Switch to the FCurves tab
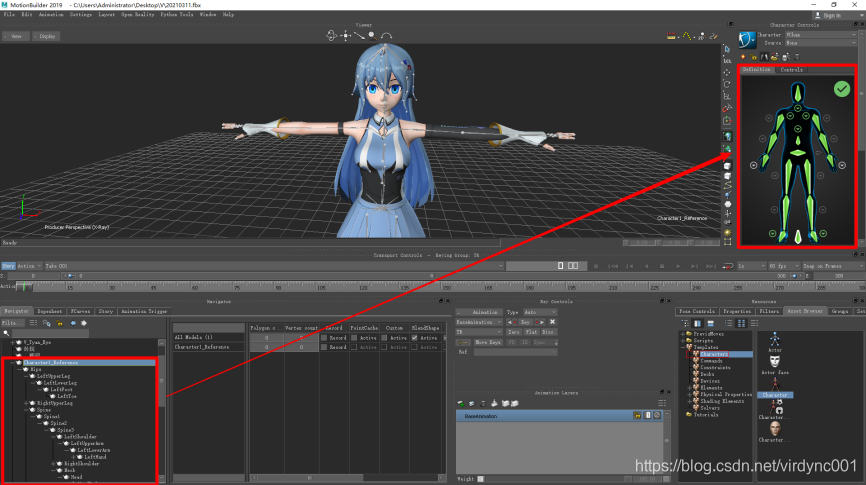The image size is (866, 485). pos(80,312)
